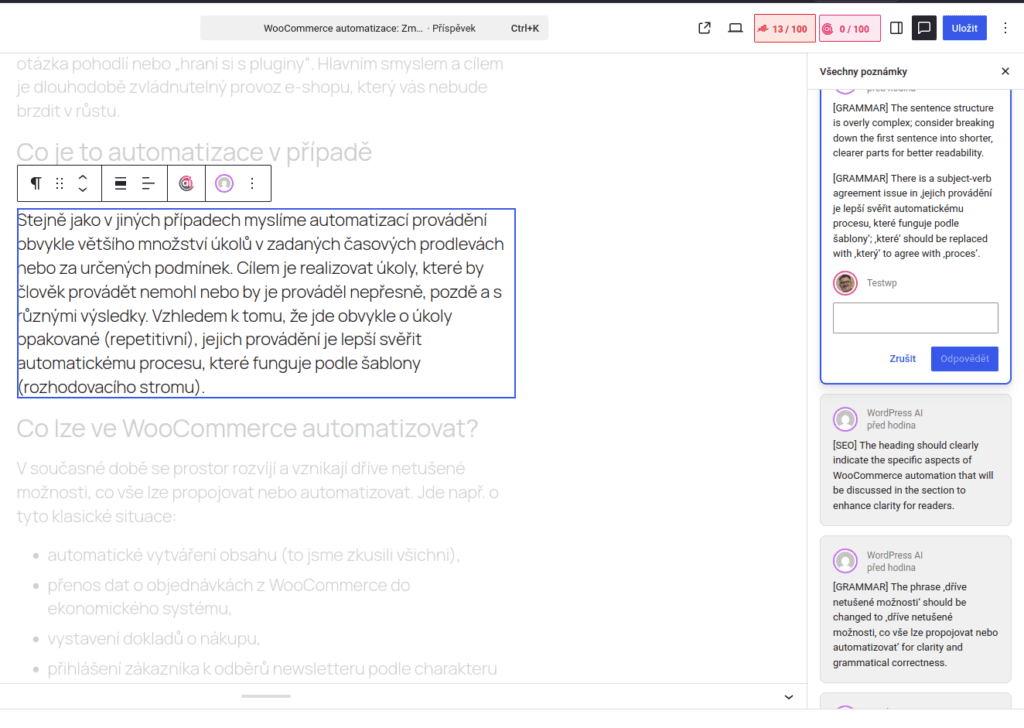Move the block down arrow

pos(83,189)
